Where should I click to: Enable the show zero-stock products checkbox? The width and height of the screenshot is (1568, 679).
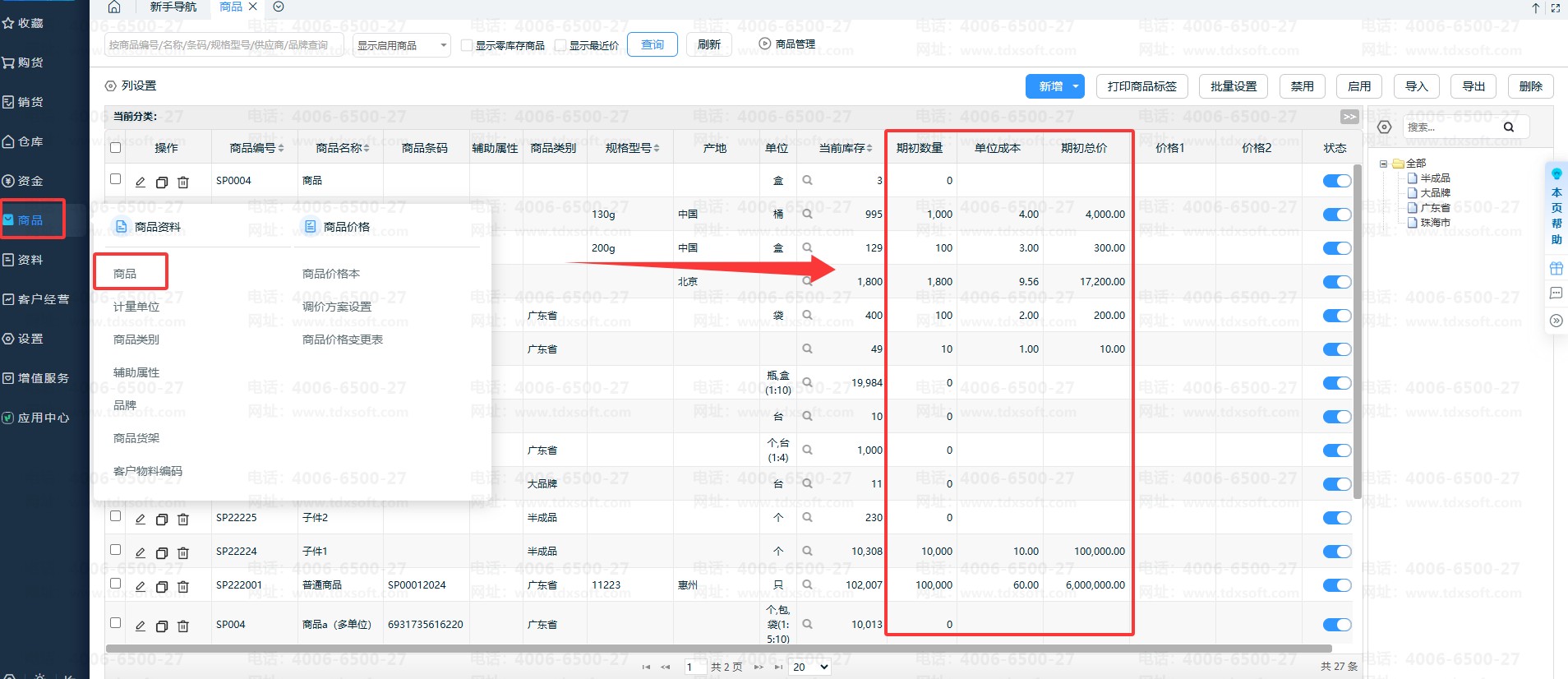pyautogui.click(x=467, y=45)
